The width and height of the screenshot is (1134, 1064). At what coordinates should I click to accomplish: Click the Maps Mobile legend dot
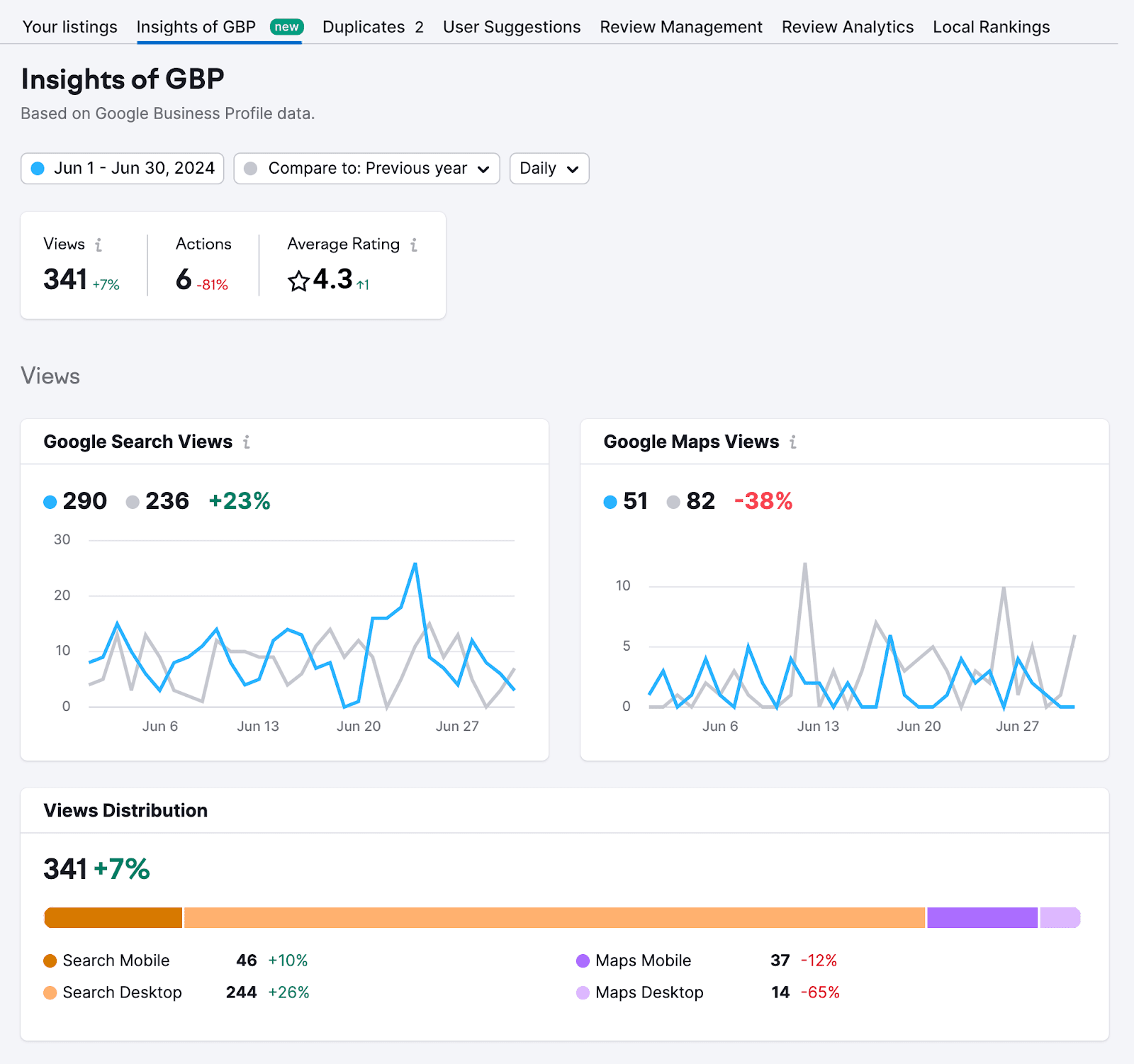583,961
